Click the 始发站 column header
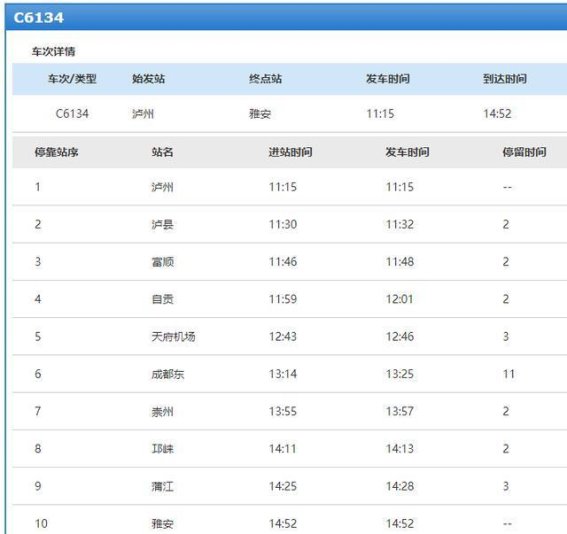The height and width of the screenshot is (534, 567). pyautogui.click(x=148, y=78)
